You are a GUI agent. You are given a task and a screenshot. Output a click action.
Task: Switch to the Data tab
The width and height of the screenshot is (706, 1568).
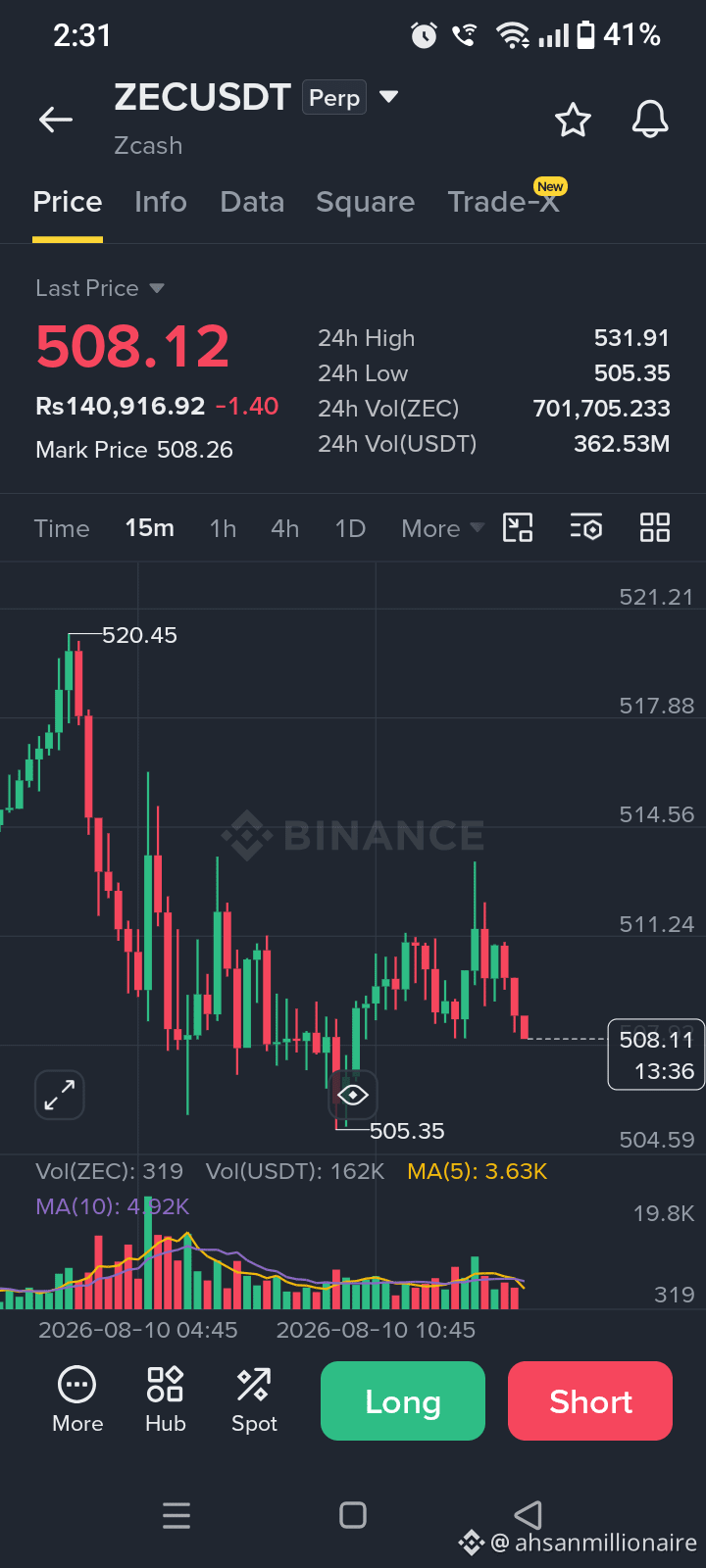coord(252,202)
